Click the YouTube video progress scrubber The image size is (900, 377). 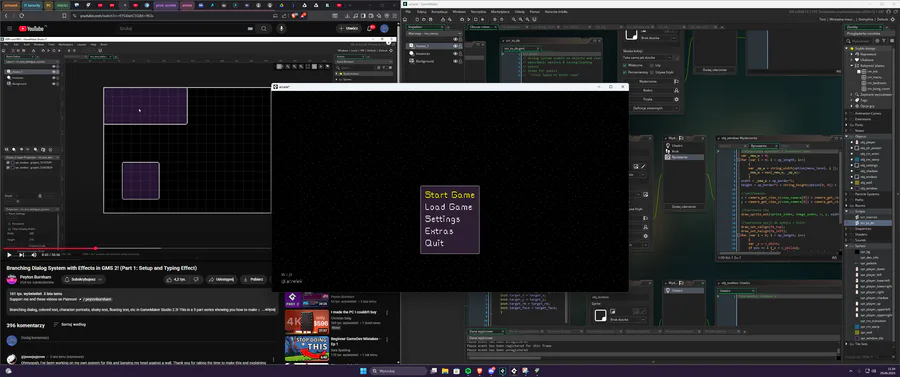95,249
